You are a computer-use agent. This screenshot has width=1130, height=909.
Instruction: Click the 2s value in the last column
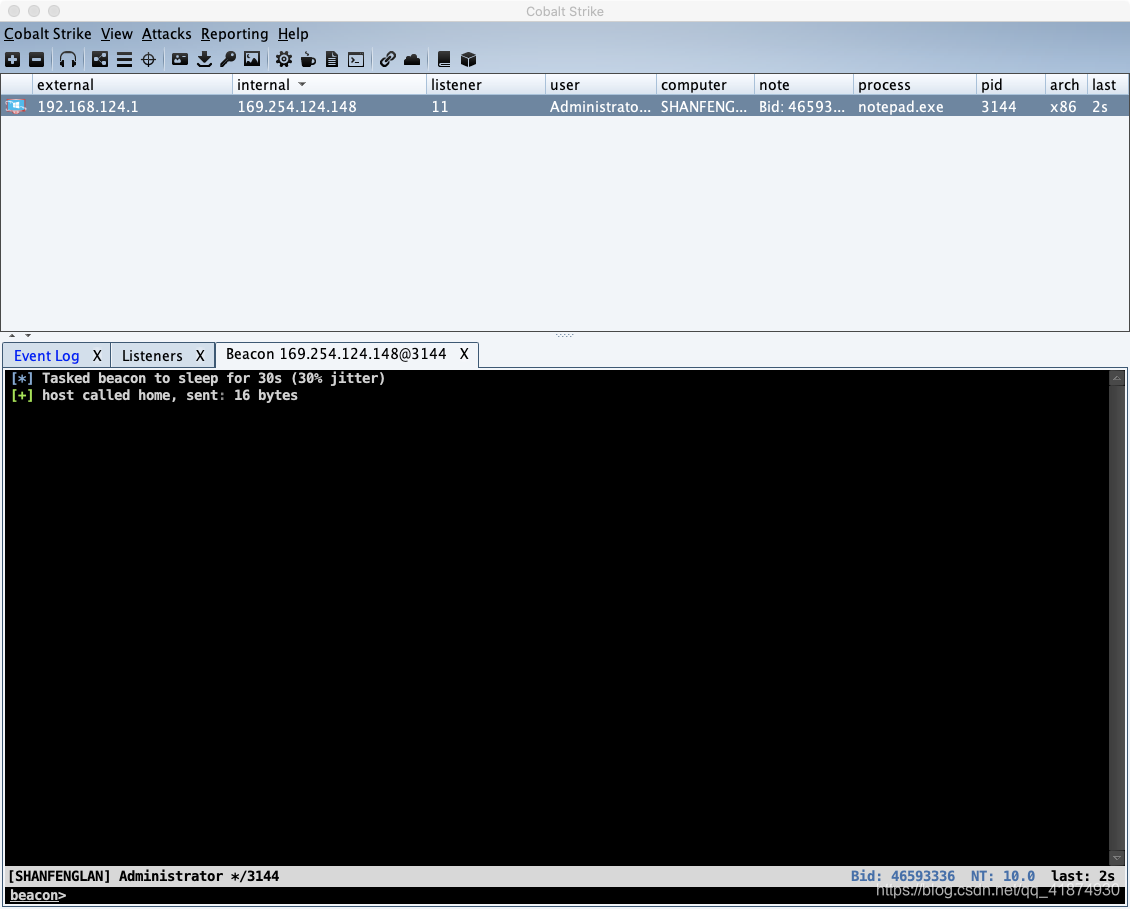point(1100,107)
